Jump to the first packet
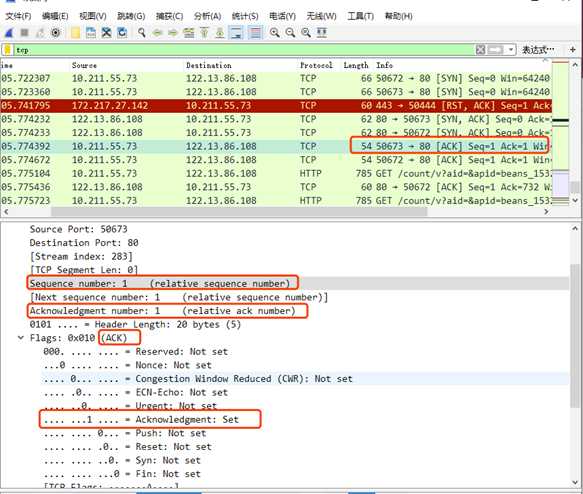Image resolution: width=583 pixels, height=494 pixels. pyautogui.click(x=204, y=33)
